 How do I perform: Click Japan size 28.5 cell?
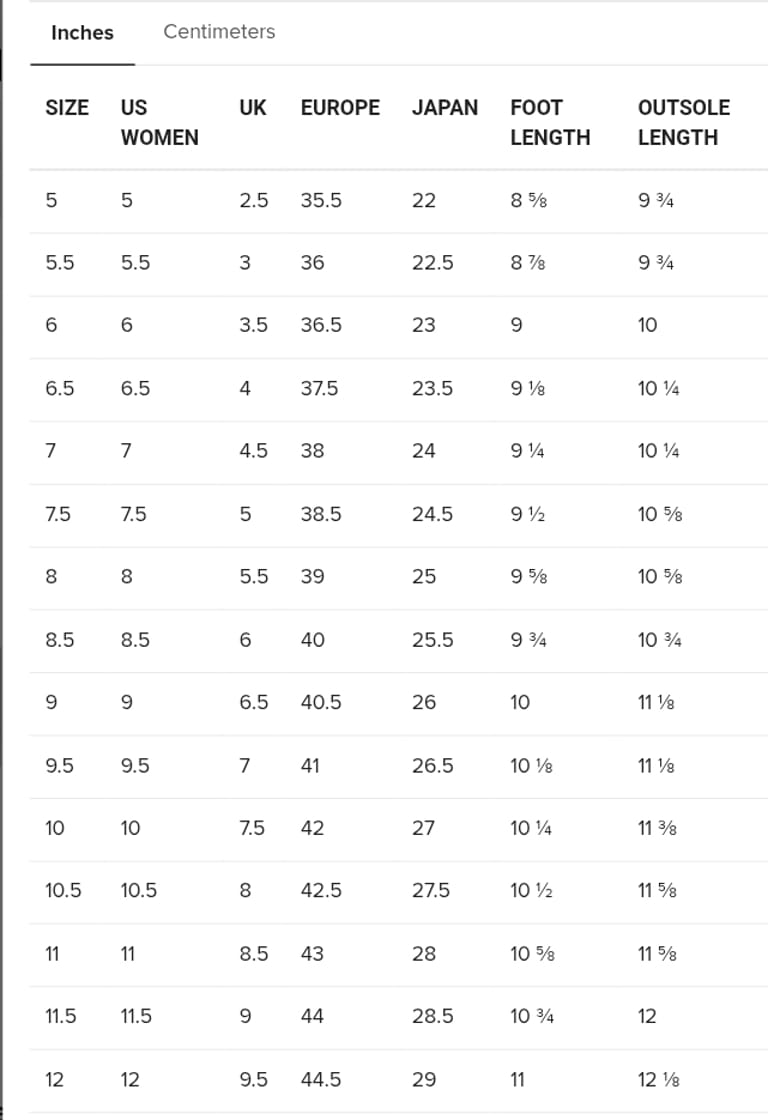432,1016
